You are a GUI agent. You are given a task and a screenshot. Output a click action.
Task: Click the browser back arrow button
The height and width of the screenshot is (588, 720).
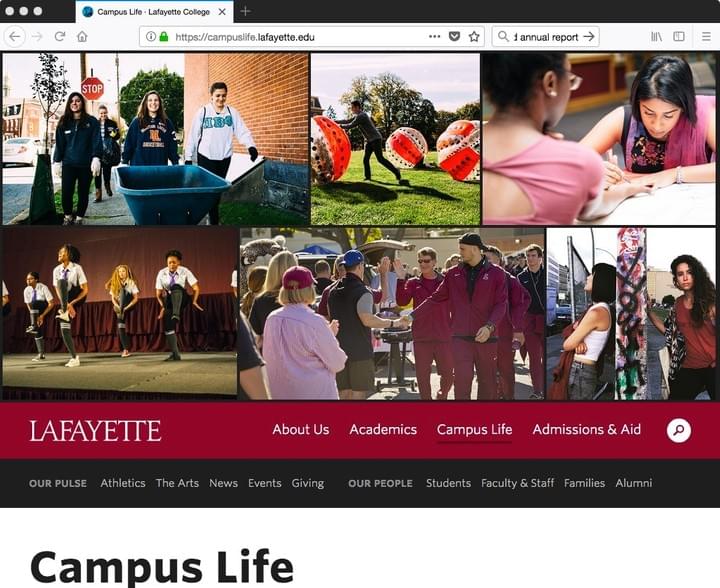pyautogui.click(x=15, y=37)
